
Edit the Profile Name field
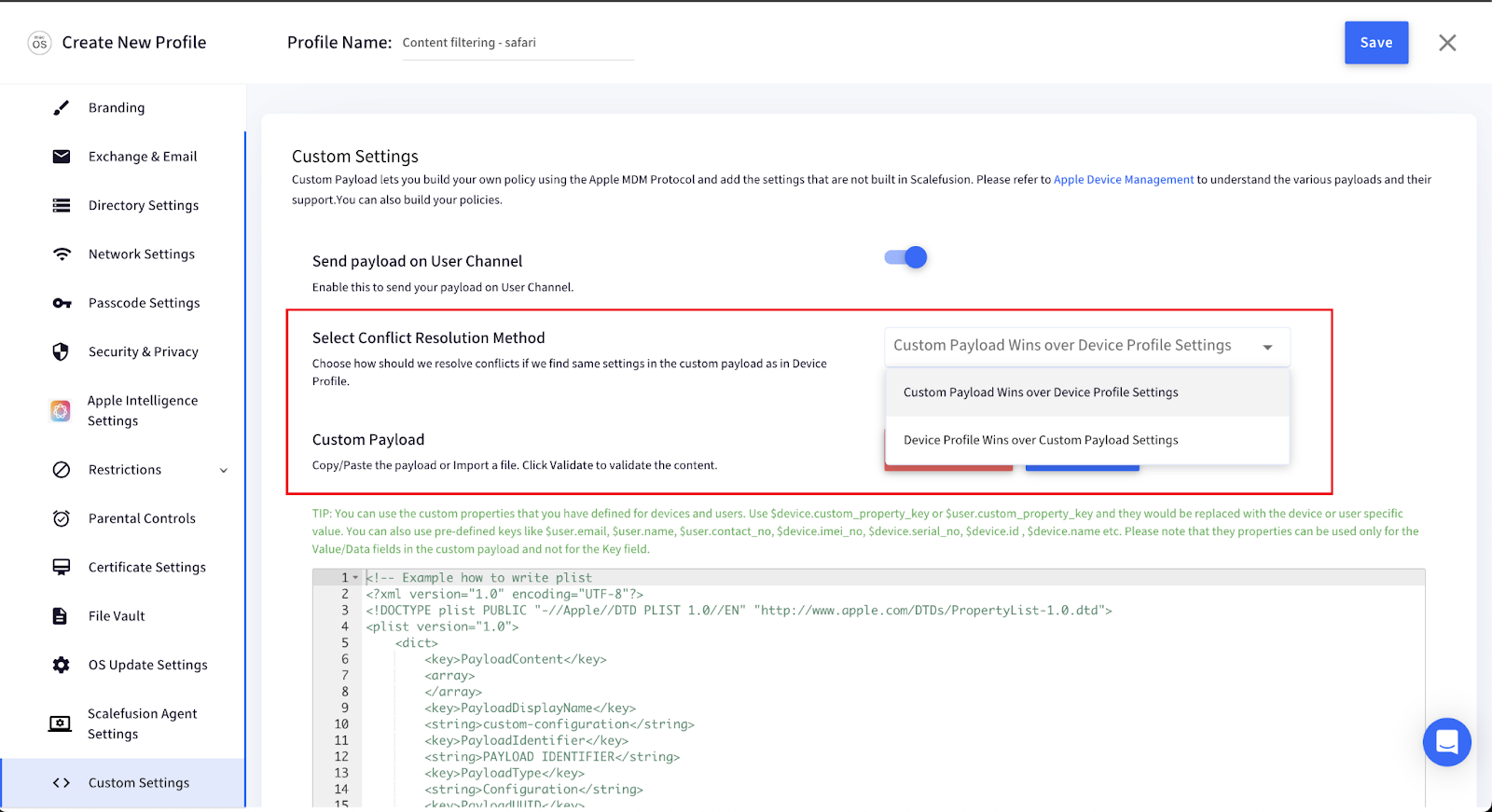[518, 43]
